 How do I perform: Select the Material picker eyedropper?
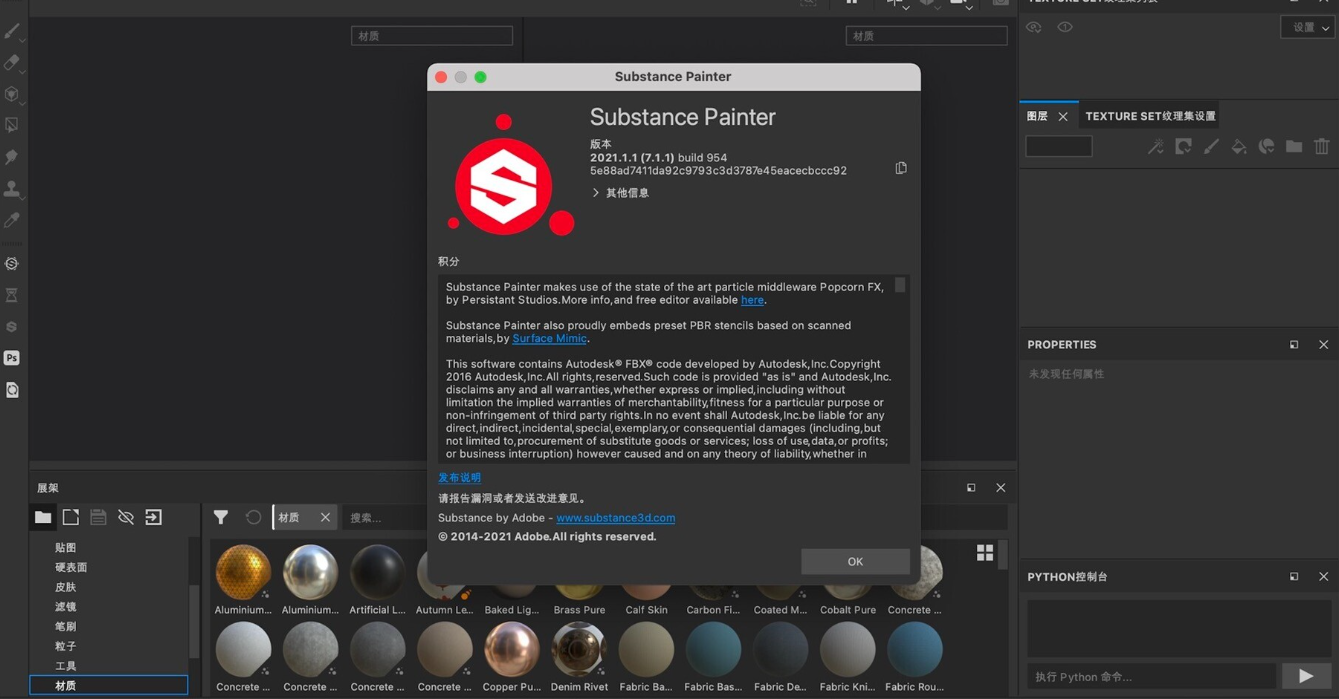[x=12, y=220]
